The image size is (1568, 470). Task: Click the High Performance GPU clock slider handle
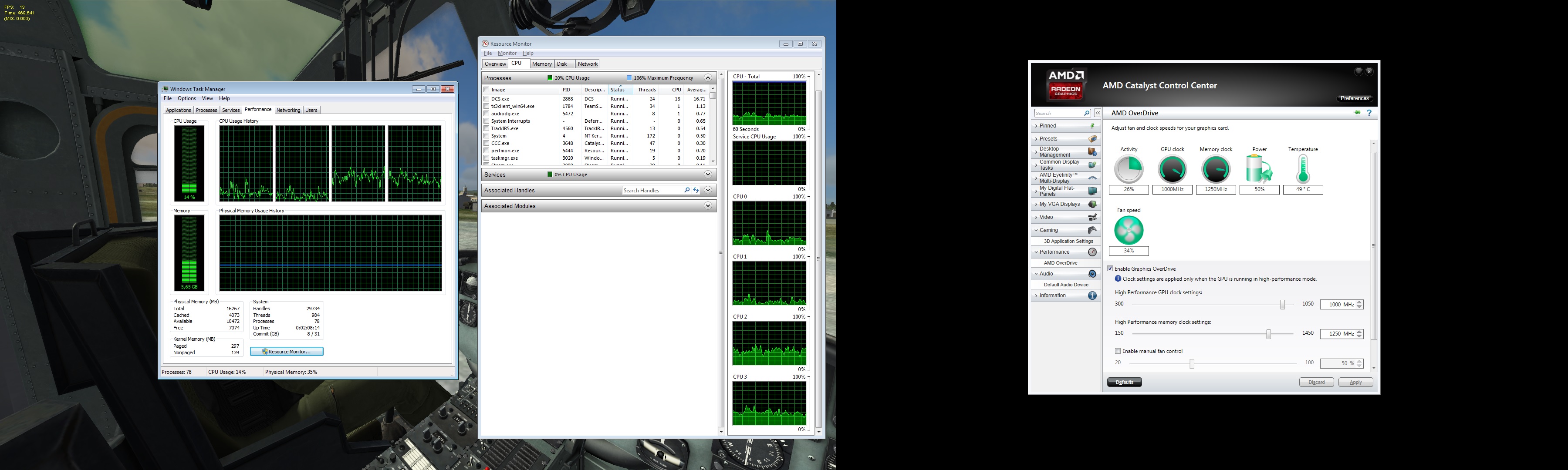(1283, 305)
